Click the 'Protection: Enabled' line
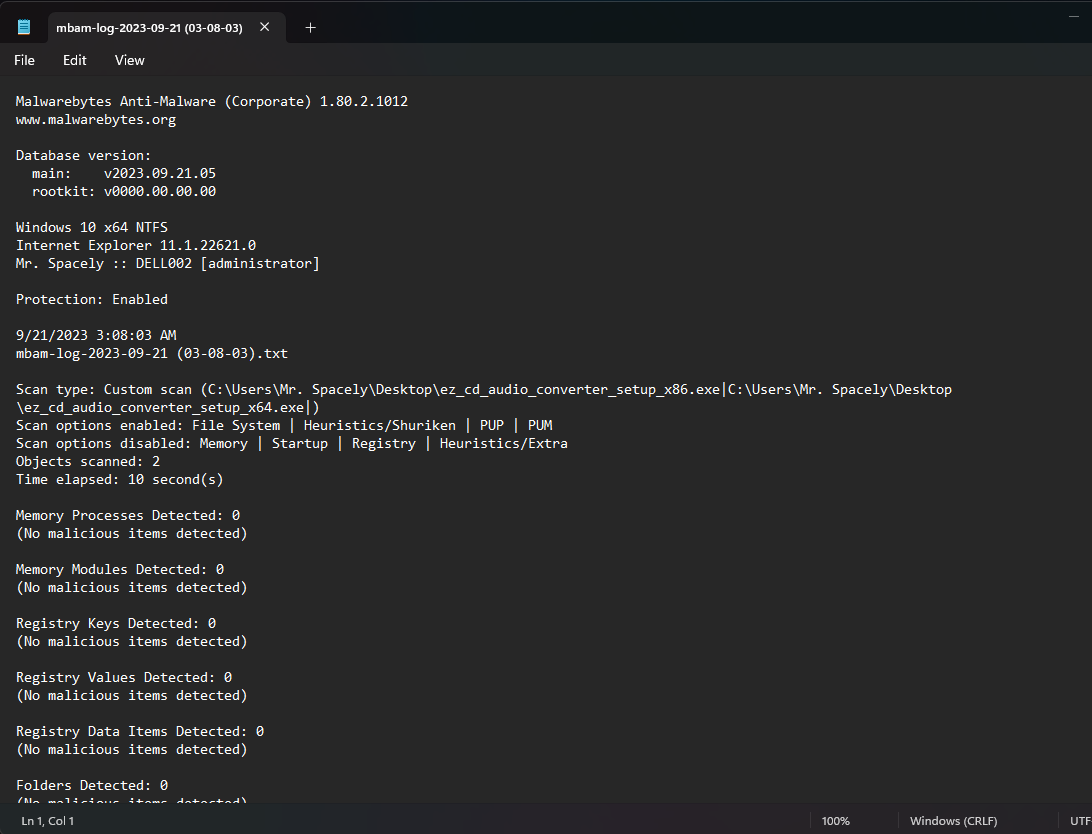 [x=92, y=299]
